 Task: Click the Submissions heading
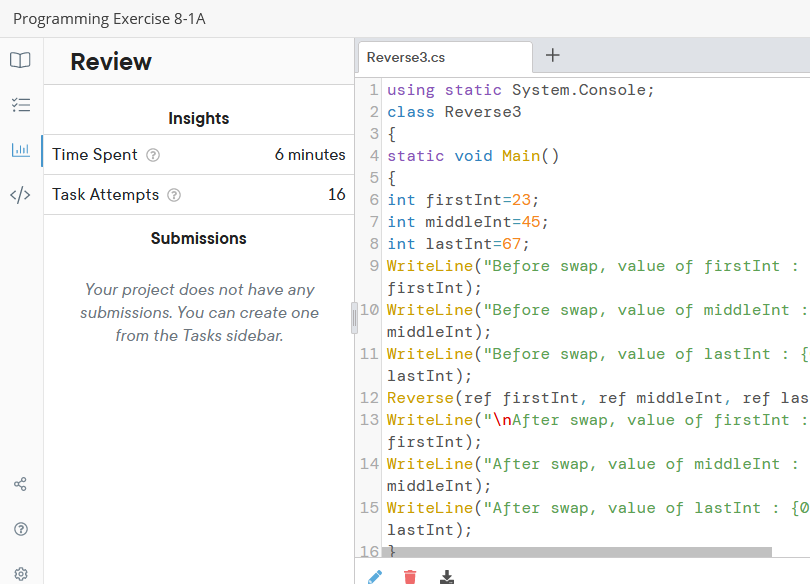point(199,239)
